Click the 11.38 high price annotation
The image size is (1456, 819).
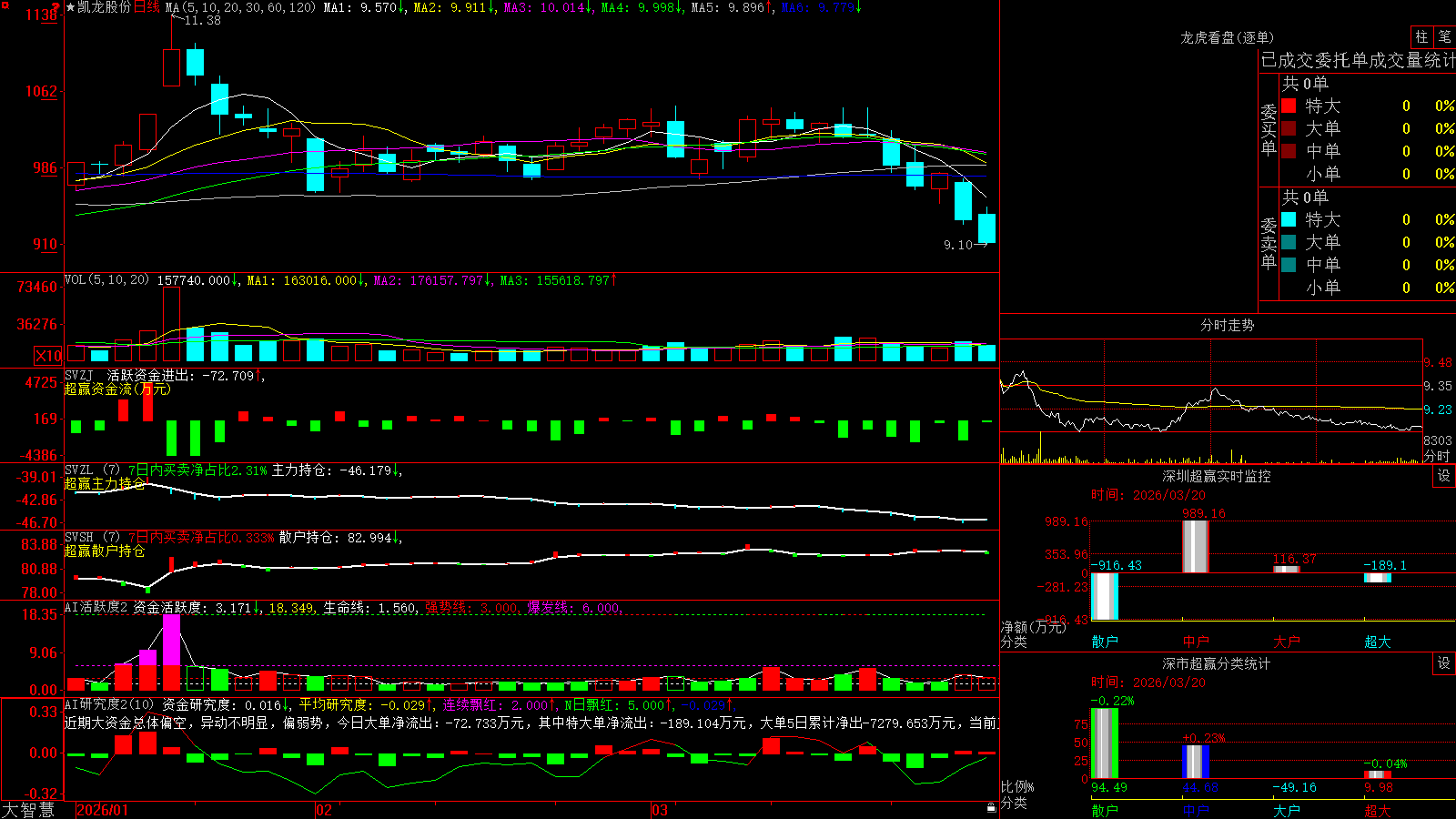tap(202, 20)
